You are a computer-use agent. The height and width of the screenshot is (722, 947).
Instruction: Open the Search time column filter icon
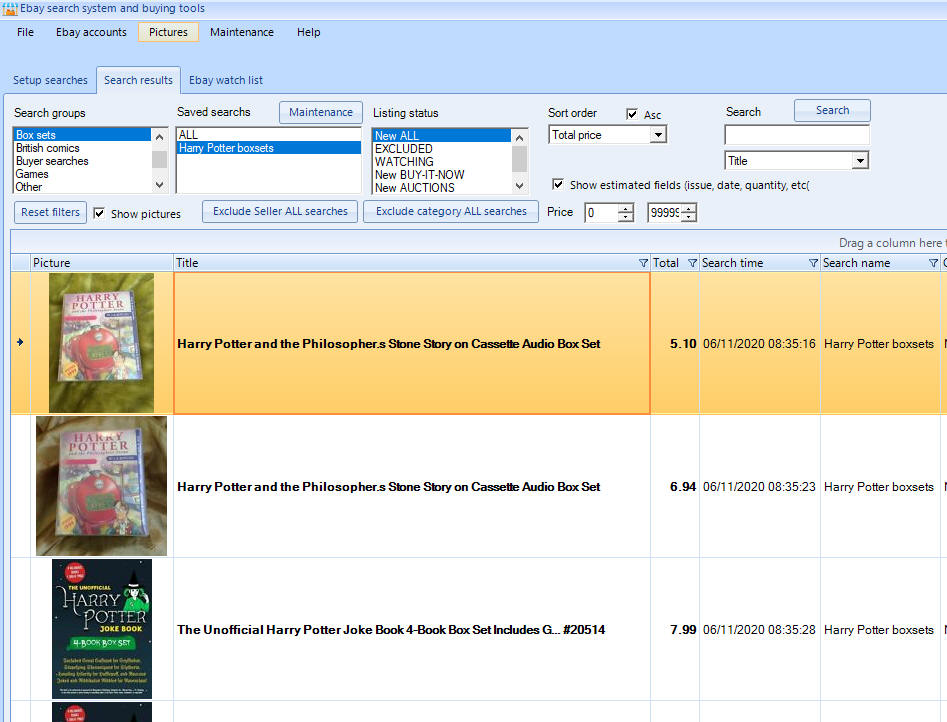(x=814, y=263)
